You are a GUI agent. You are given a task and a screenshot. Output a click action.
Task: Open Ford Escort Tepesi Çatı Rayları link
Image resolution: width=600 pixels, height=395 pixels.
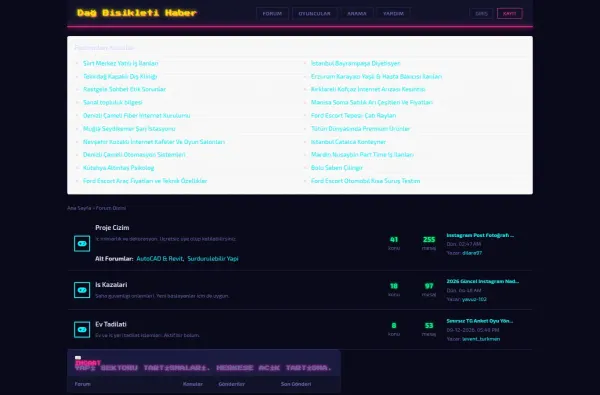pyautogui.click(x=354, y=115)
